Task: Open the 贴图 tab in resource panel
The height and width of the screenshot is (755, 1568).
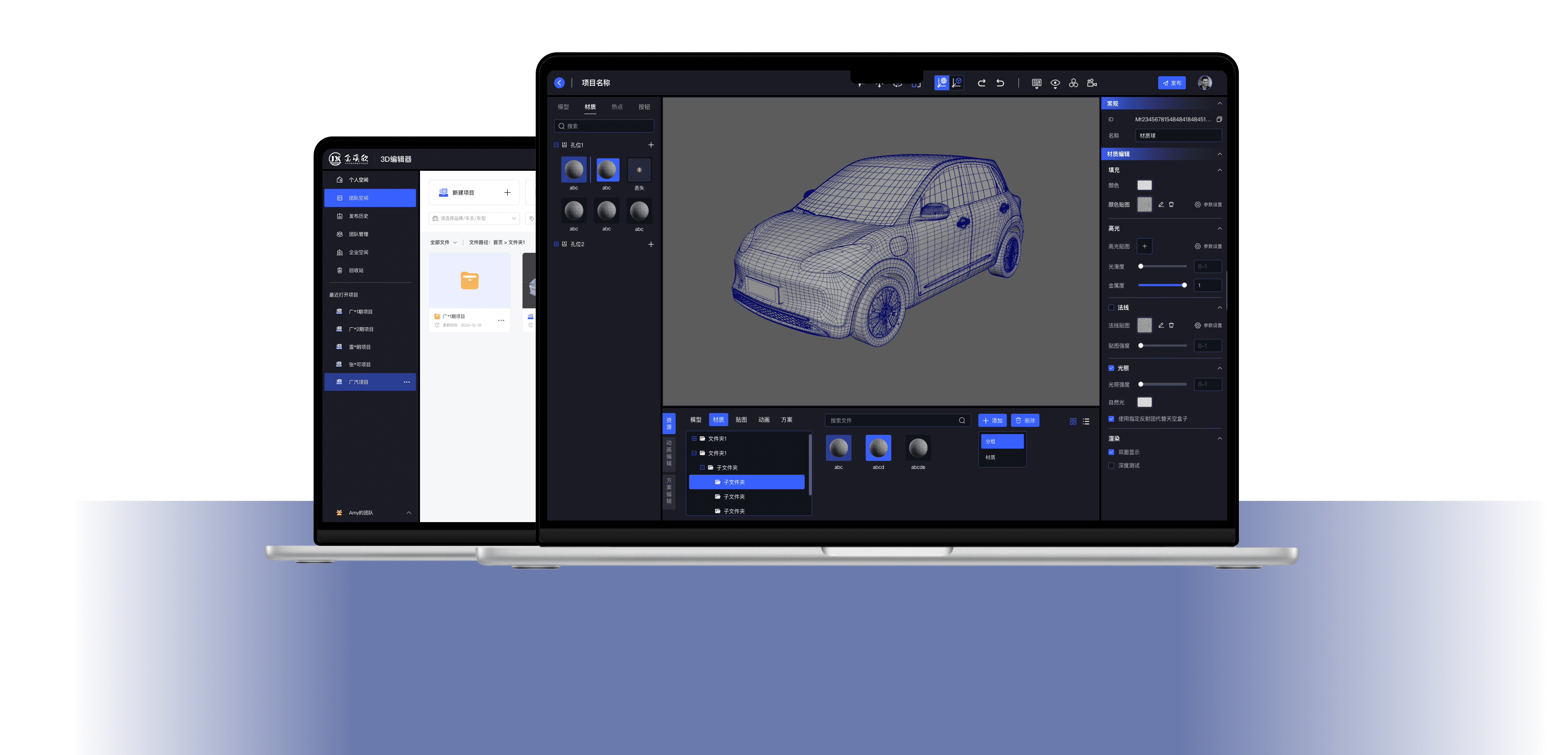Action: 741,419
